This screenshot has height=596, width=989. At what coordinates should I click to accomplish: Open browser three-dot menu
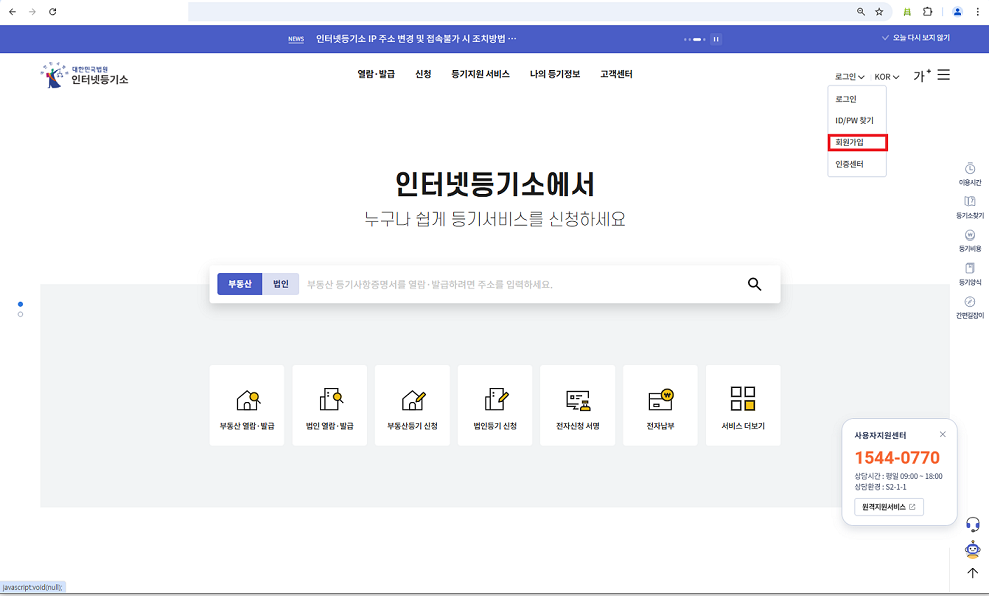978,11
